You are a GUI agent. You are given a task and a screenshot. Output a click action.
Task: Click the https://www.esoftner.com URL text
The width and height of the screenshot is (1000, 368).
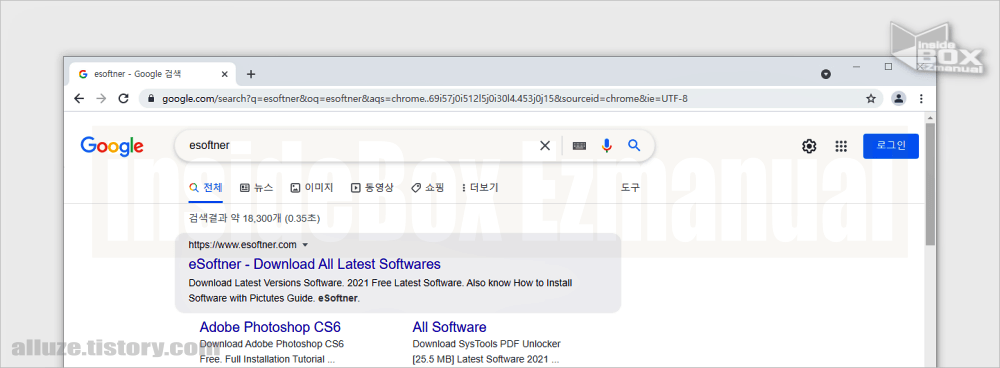242,245
